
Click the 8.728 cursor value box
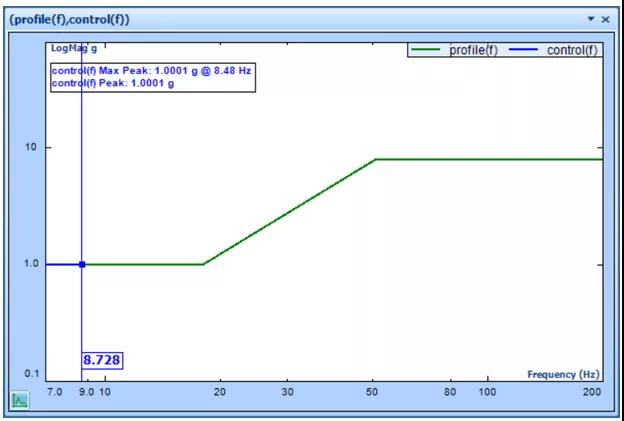pyautogui.click(x=102, y=360)
